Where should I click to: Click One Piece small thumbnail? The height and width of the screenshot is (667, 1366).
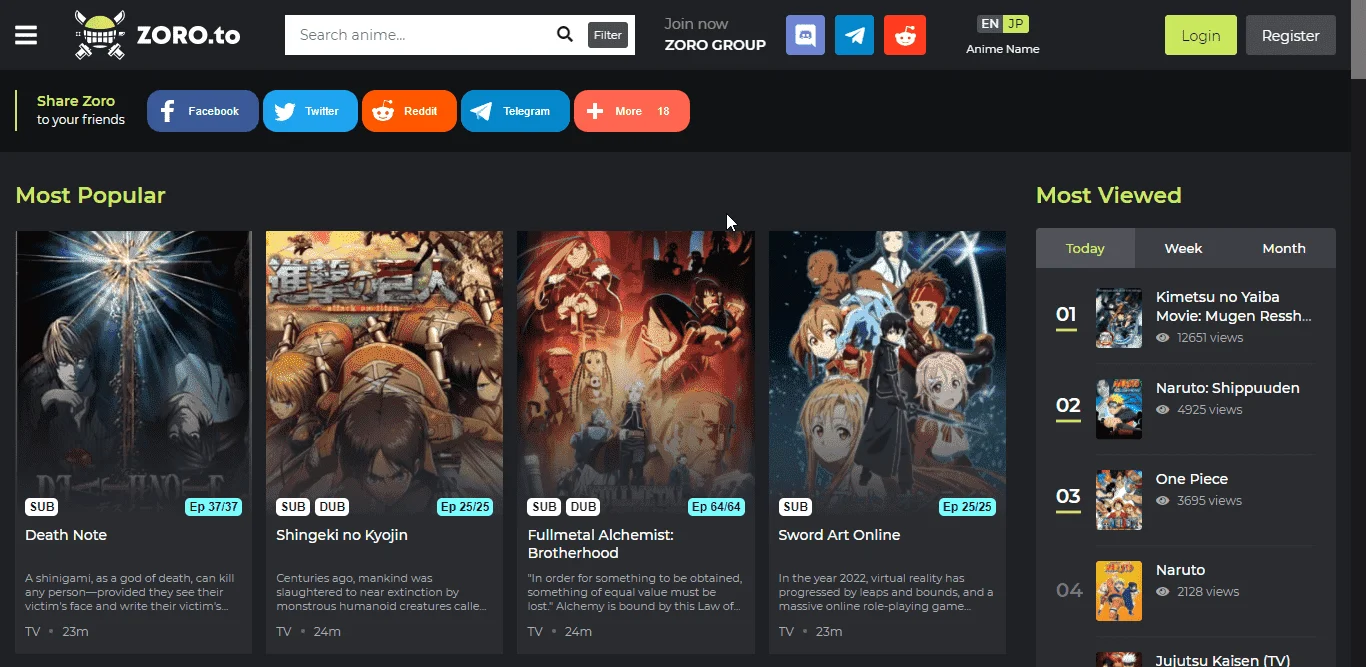click(x=1119, y=500)
